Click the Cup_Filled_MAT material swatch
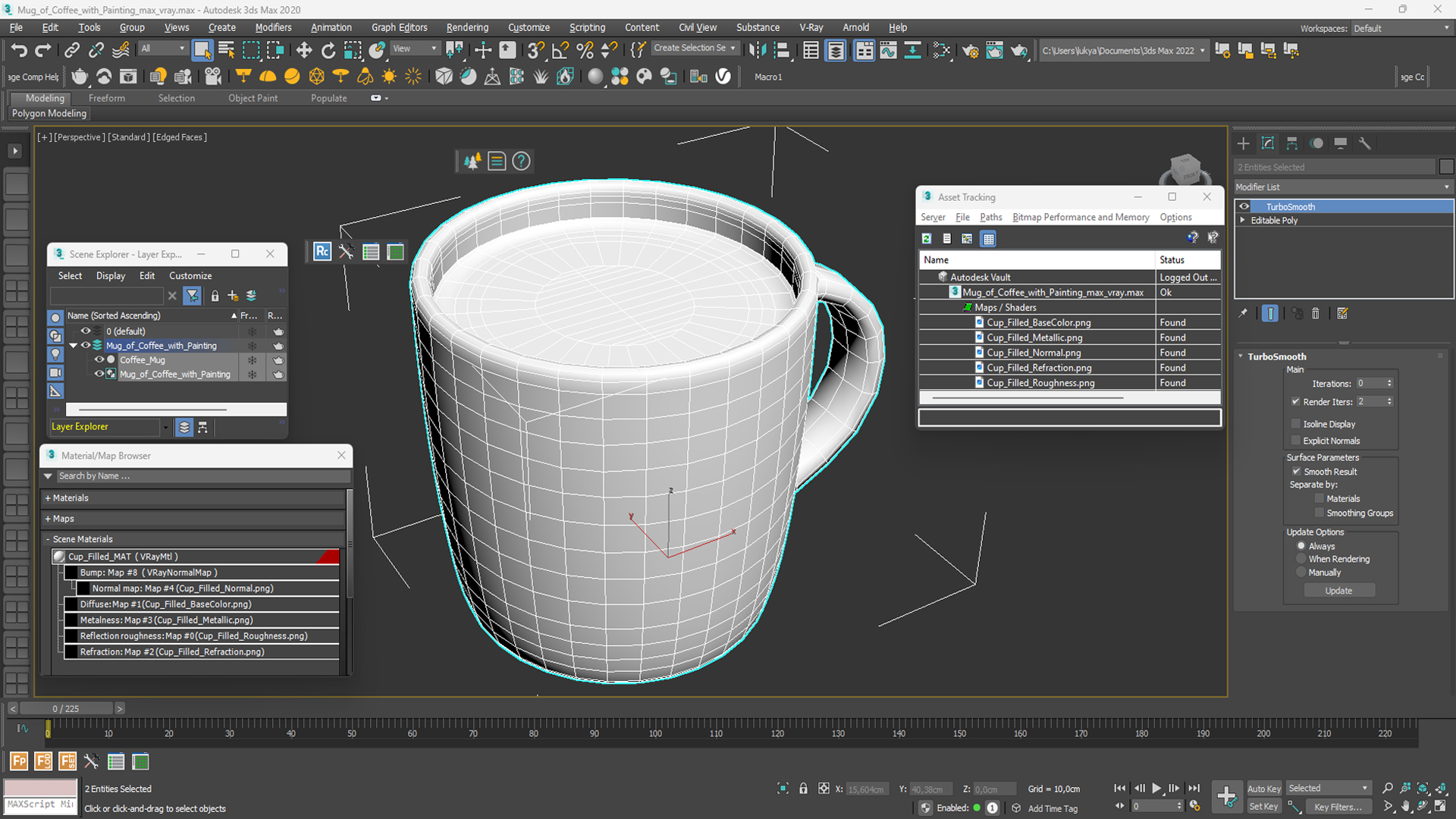Image resolution: width=1456 pixels, height=819 pixels. pos(59,557)
